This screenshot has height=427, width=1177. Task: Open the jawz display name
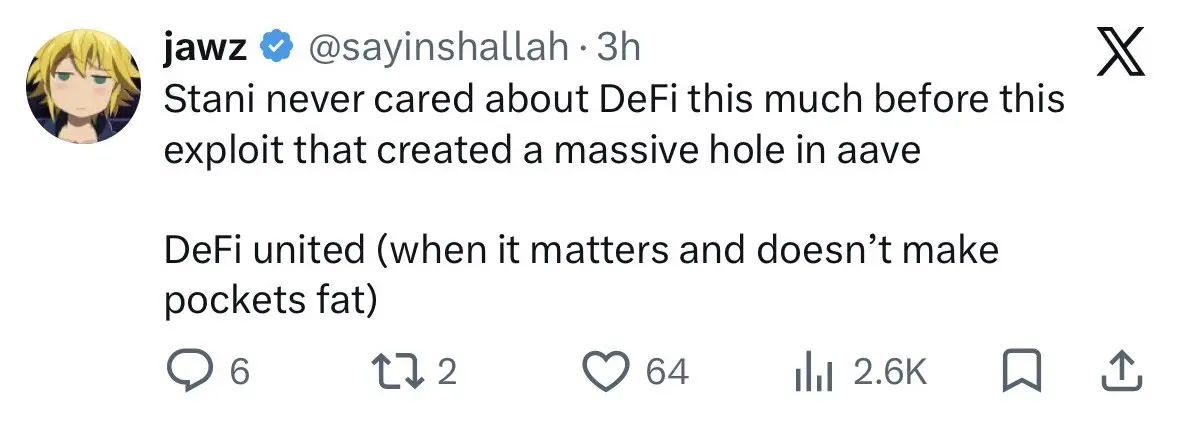(206, 46)
